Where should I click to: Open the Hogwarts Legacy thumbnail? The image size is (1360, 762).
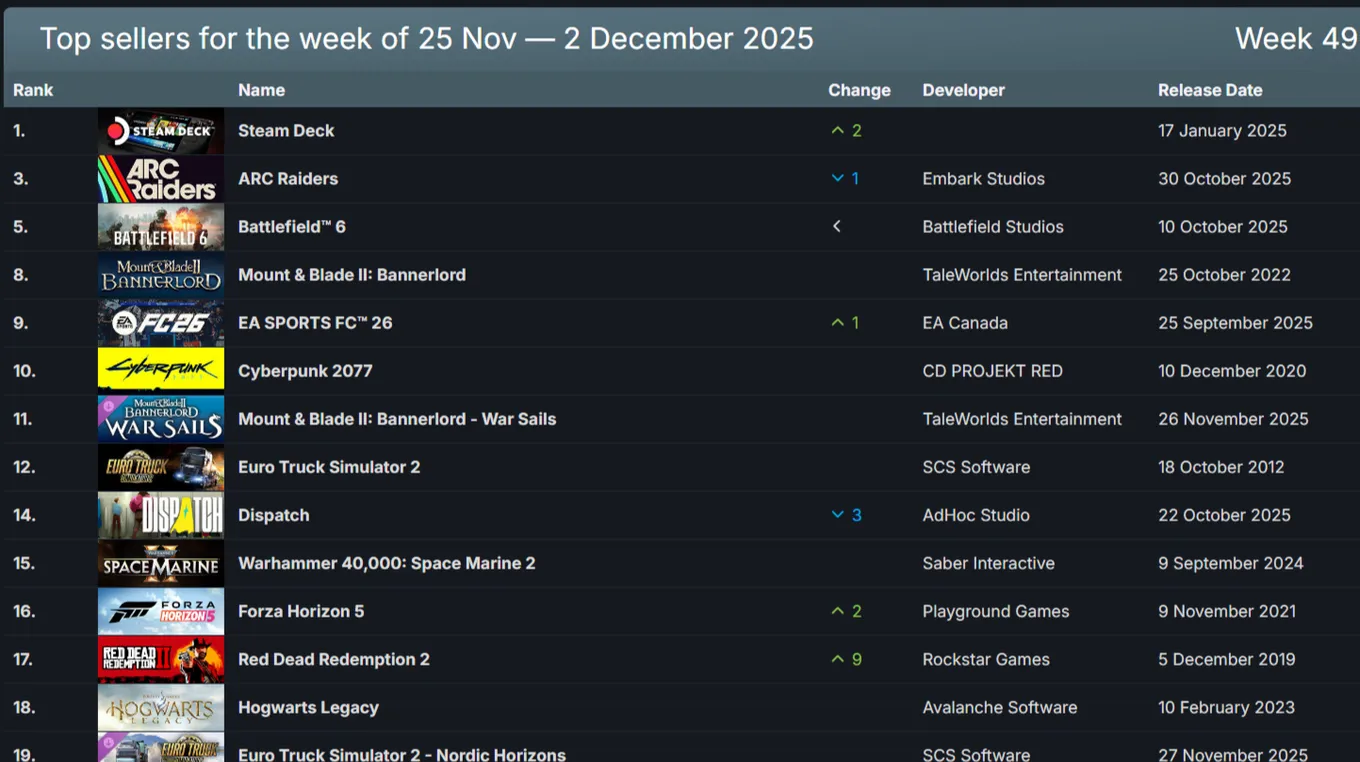tap(161, 707)
